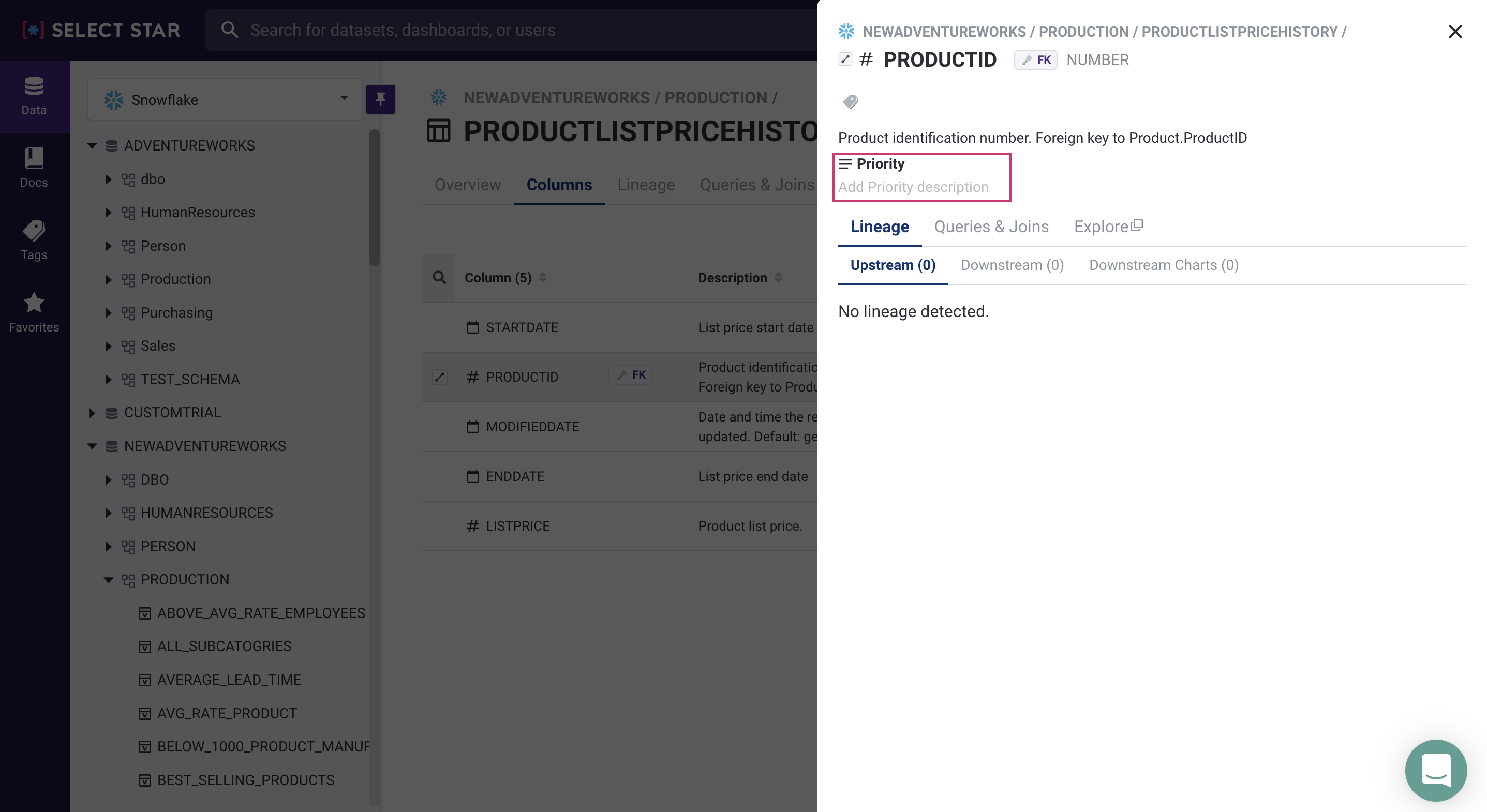Select the PERSON schema under NEWADVENTUREWORKS
This screenshot has width=1487, height=812.
click(x=168, y=546)
